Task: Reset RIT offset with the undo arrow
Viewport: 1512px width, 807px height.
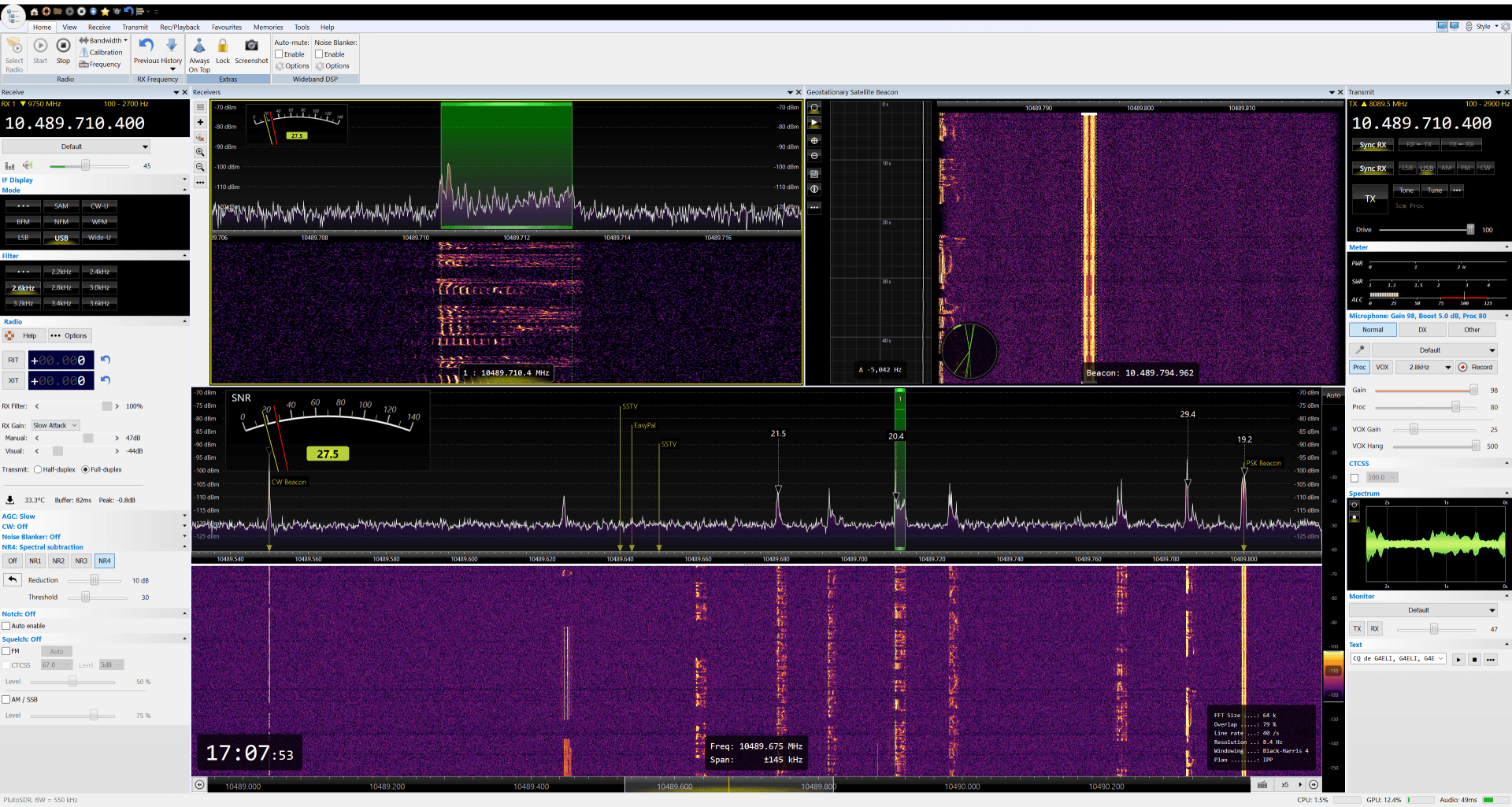Action: pyautogui.click(x=106, y=360)
